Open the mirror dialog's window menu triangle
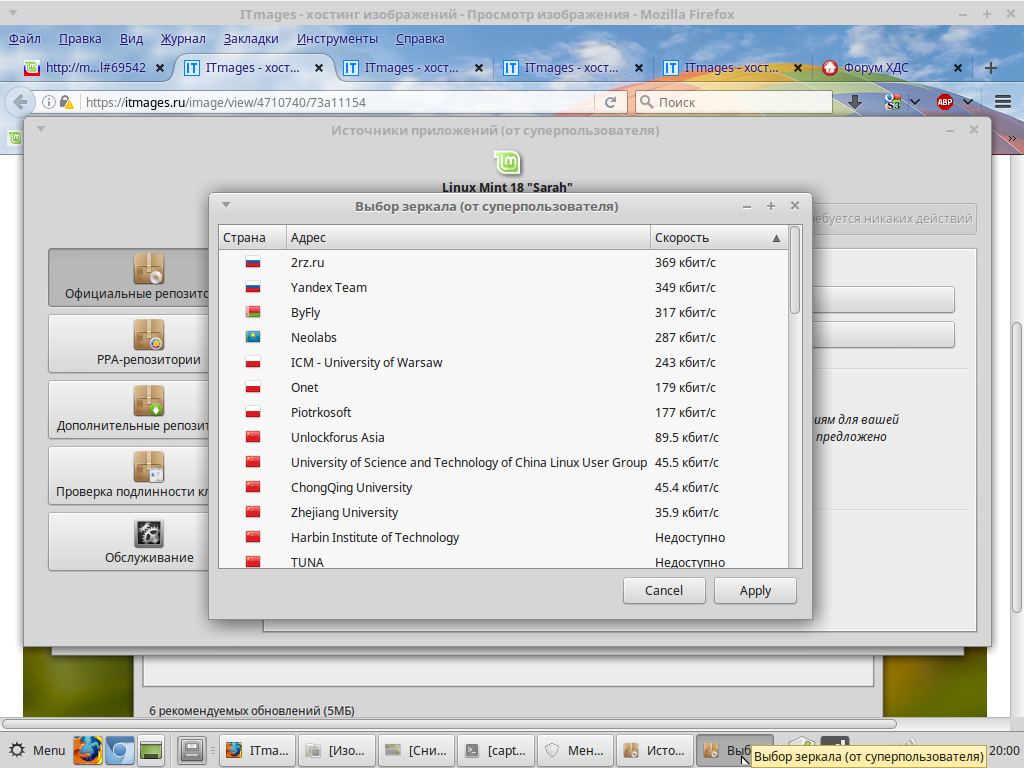The image size is (1024, 768). (x=226, y=205)
